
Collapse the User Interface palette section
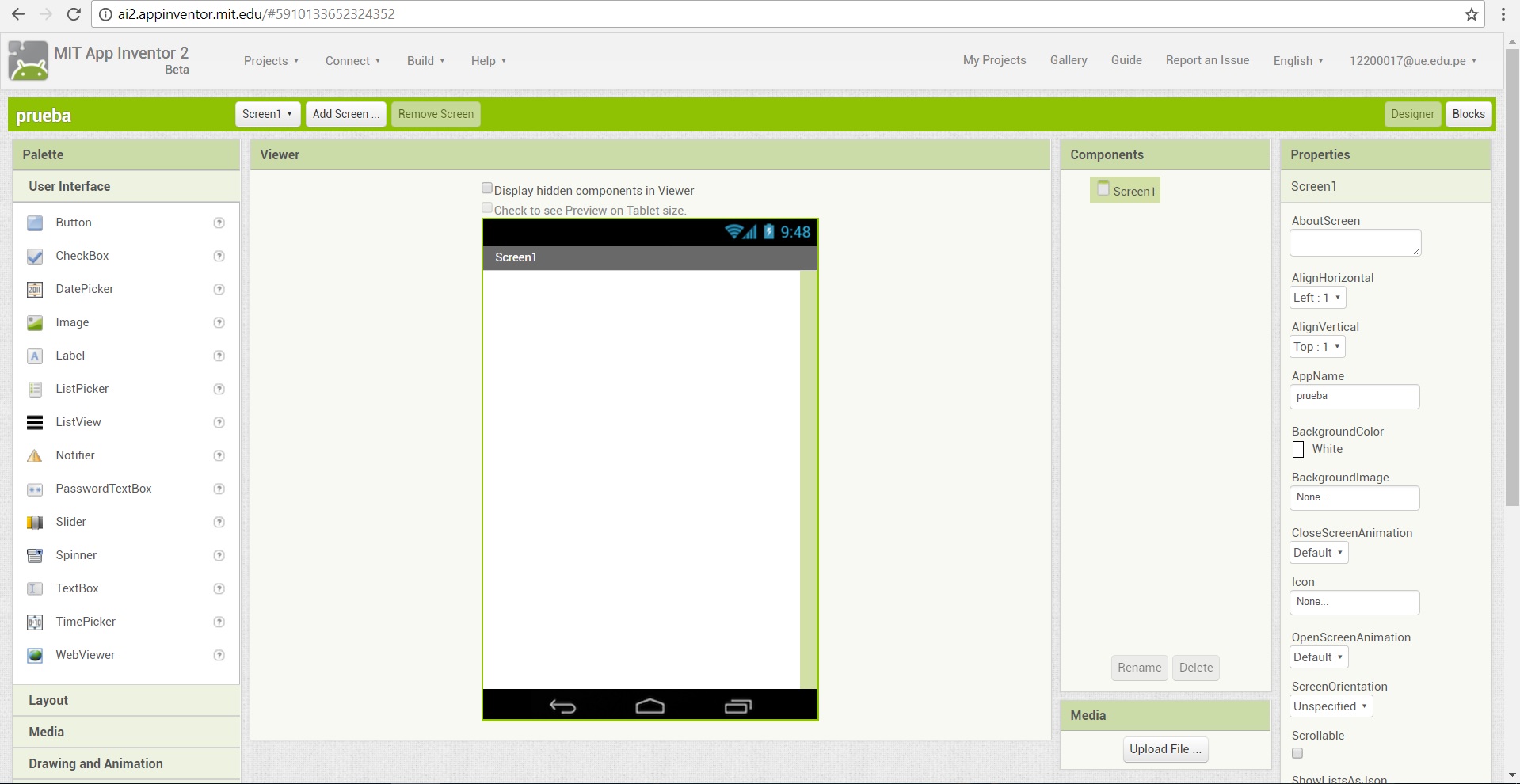pyautogui.click(x=126, y=186)
